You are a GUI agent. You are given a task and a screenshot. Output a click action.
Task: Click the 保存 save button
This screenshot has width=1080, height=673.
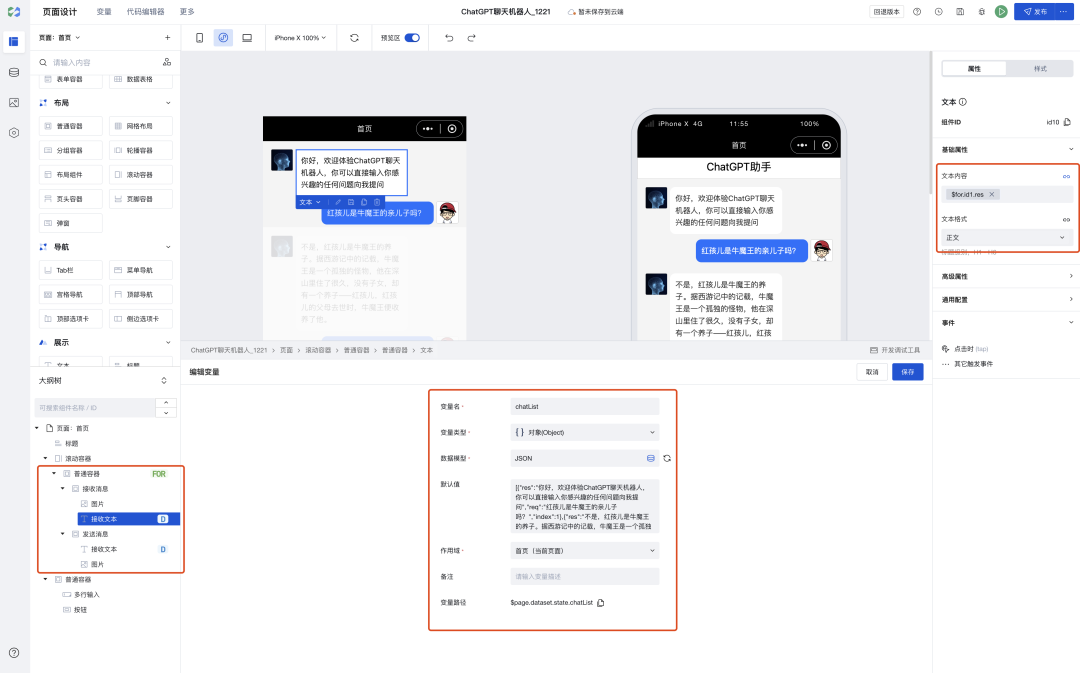[x=907, y=371]
